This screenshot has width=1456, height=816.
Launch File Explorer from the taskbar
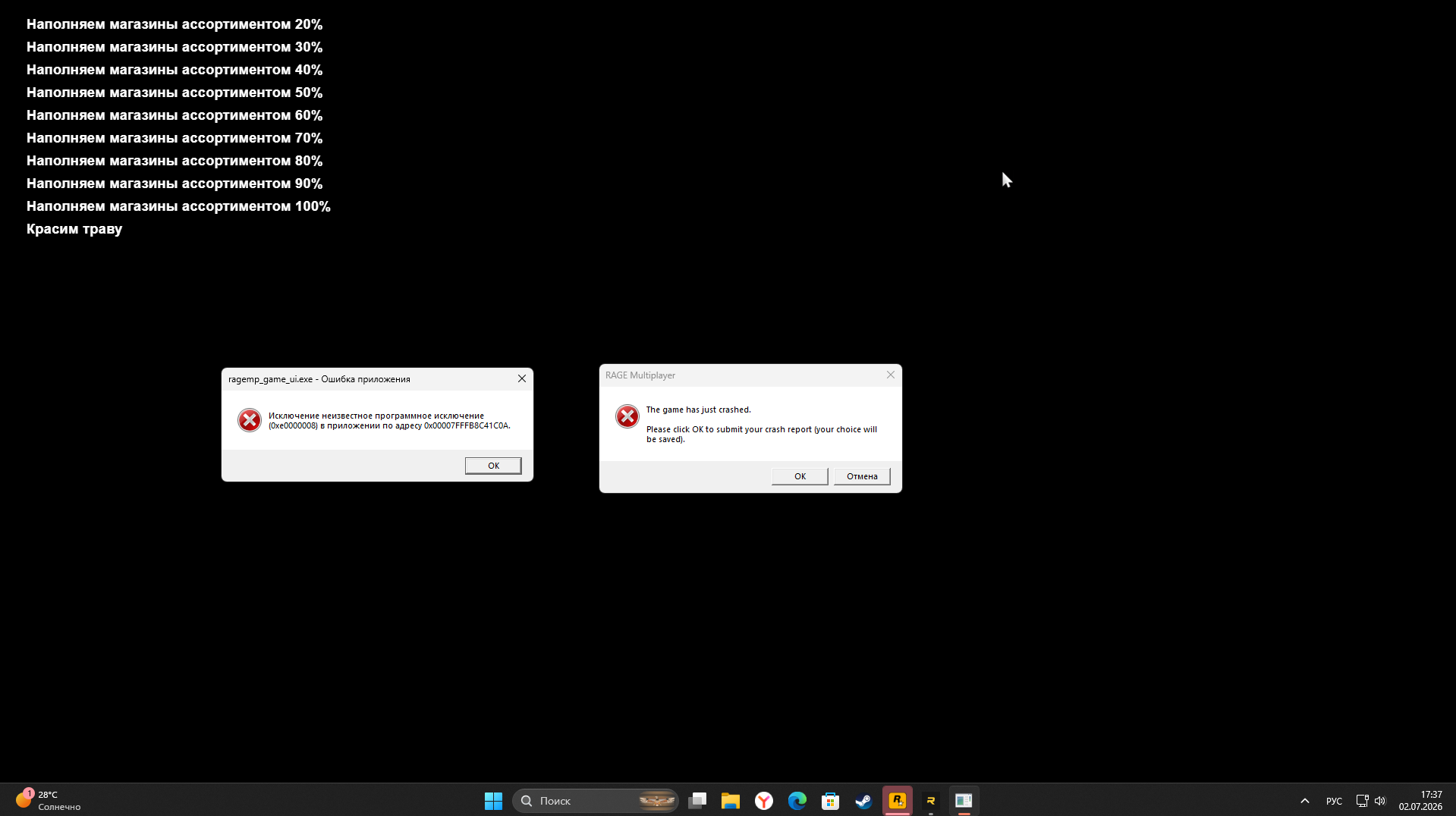click(x=731, y=801)
